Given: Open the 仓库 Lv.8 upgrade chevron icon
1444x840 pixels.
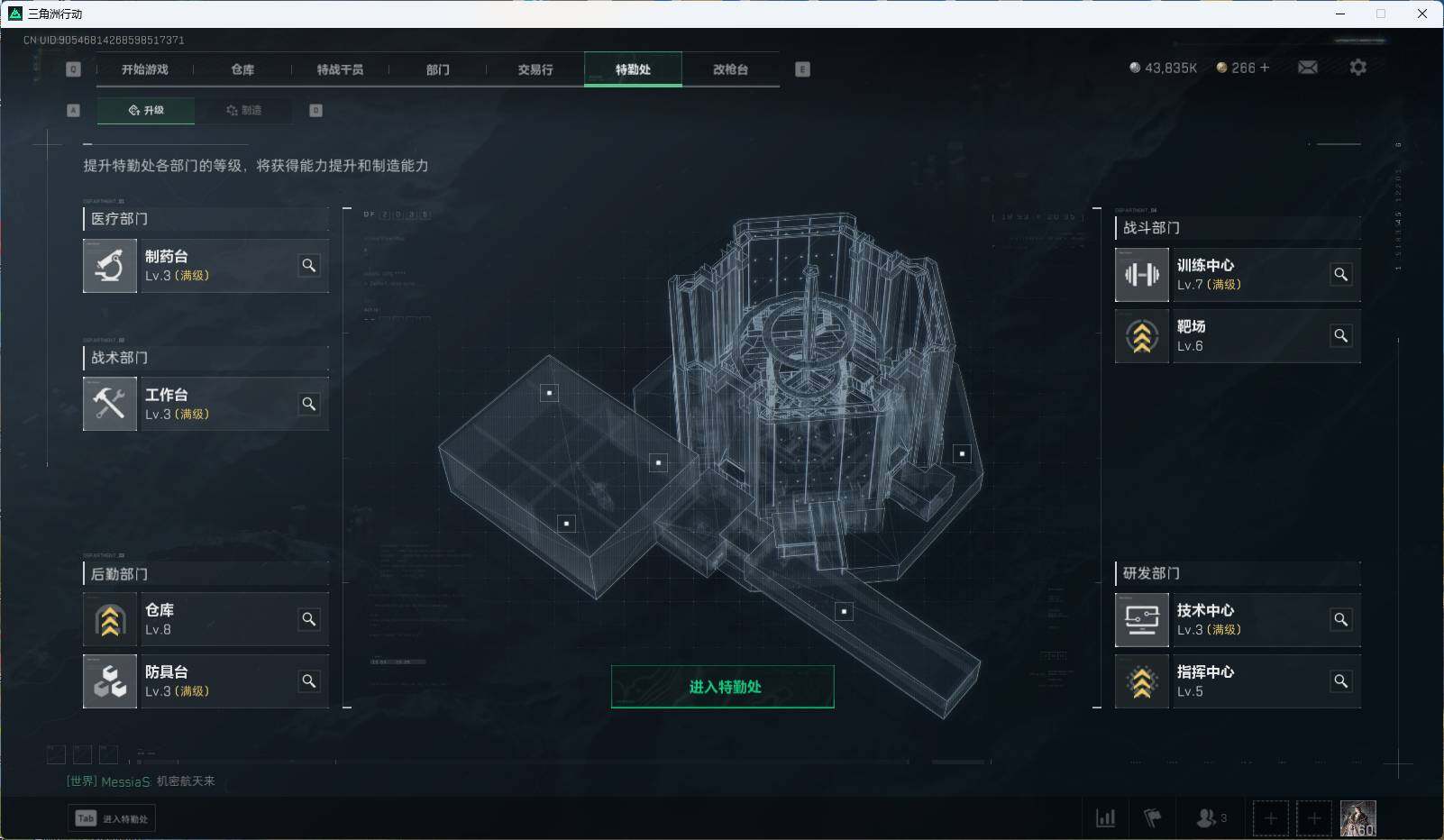Looking at the screenshot, I should [x=110, y=620].
